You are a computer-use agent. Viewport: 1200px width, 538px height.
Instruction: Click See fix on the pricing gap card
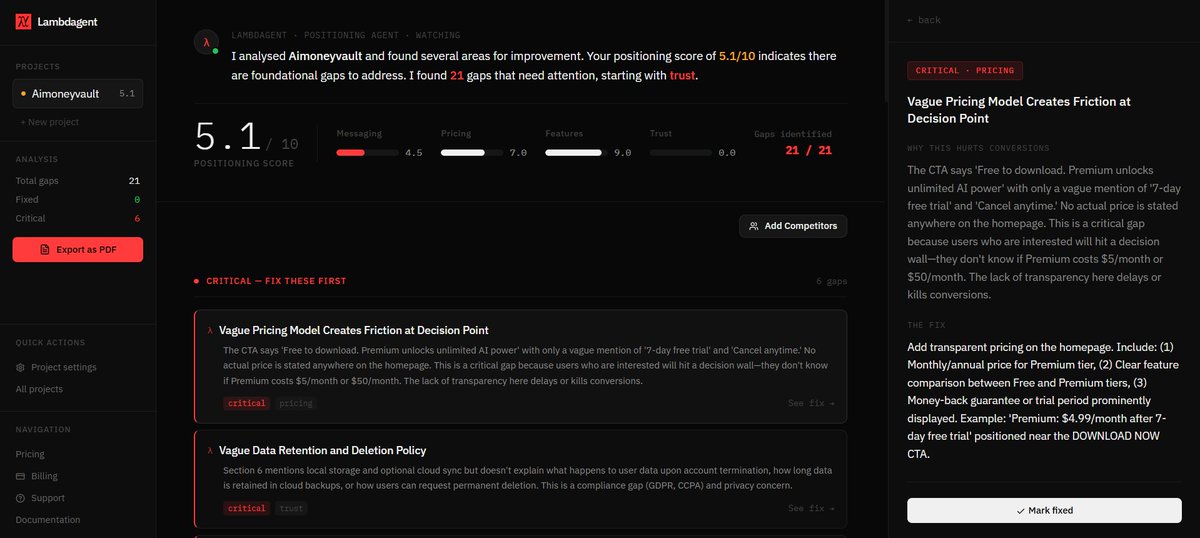811,404
